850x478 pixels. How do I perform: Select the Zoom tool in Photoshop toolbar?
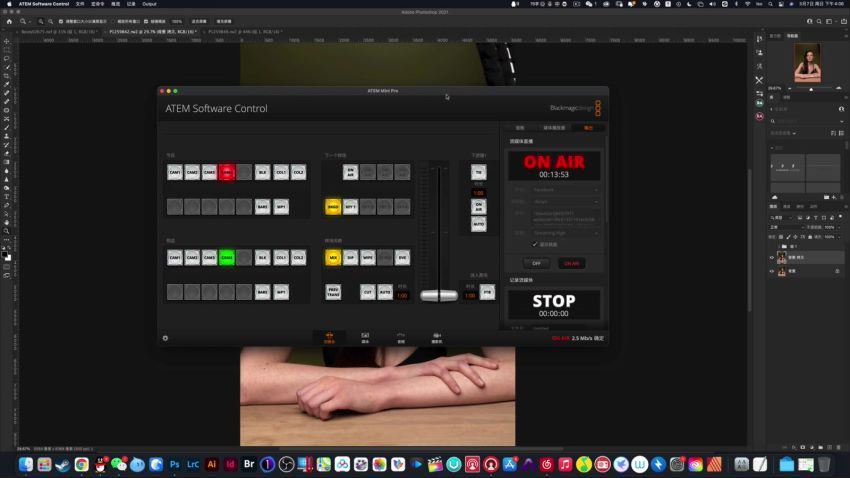coord(7,231)
